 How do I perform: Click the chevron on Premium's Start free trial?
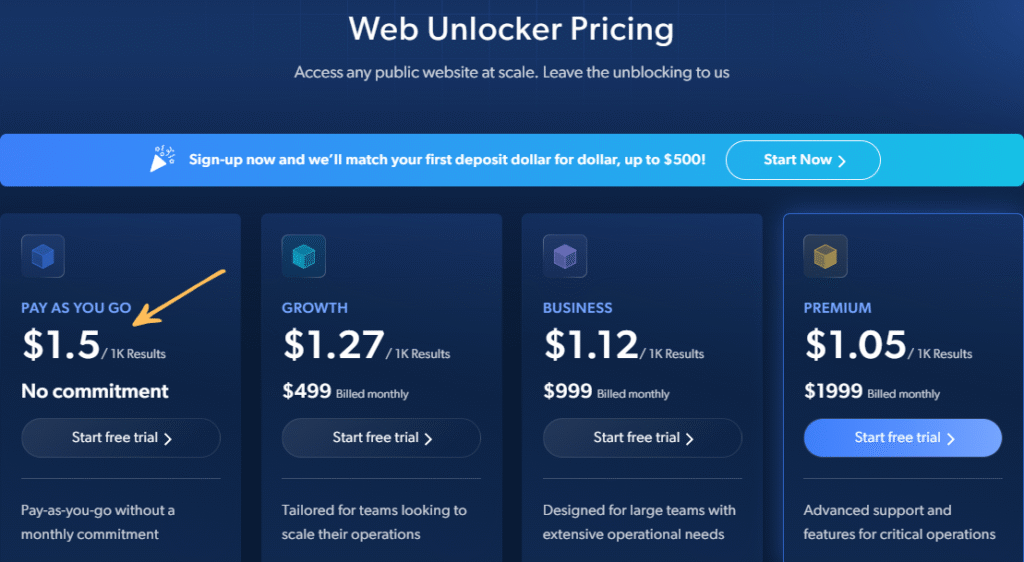[951, 439]
